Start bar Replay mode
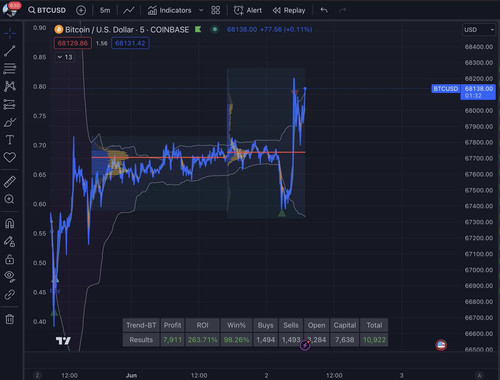This screenshot has width=500, height=380. point(289,10)
